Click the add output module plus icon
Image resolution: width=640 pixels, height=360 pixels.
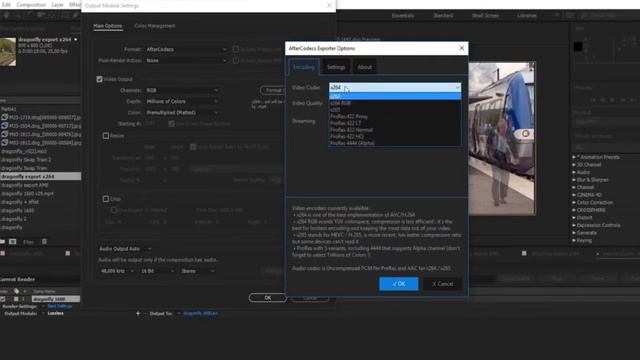click(138, 313)
